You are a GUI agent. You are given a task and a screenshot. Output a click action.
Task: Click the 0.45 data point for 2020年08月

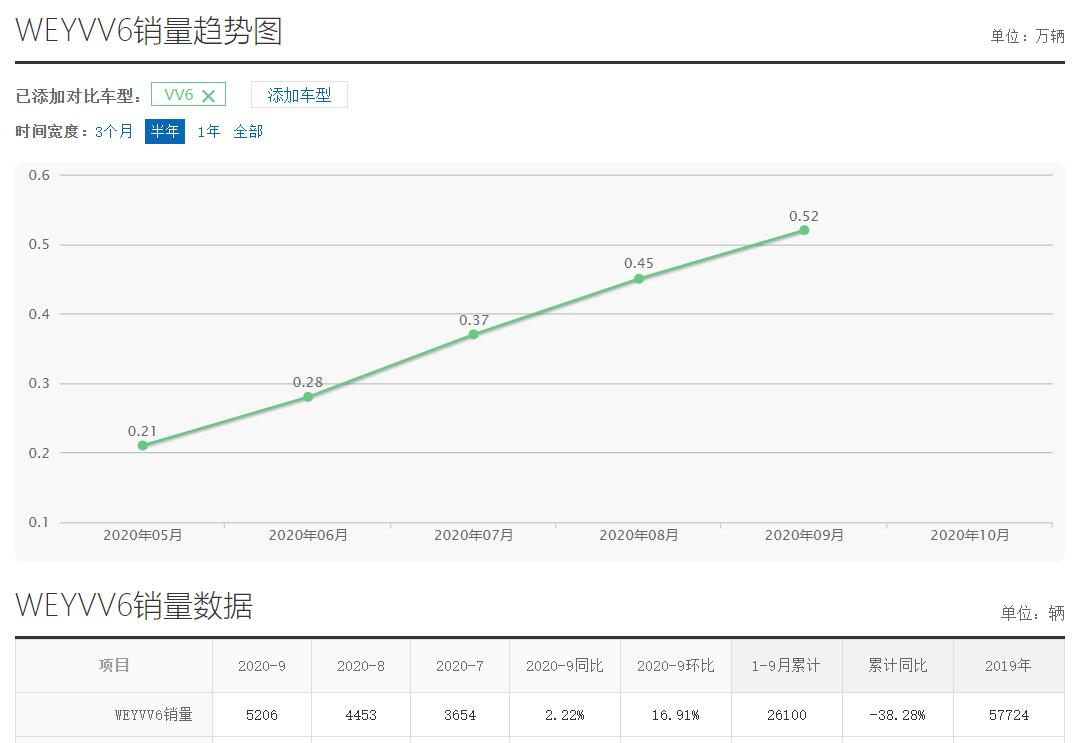tap(639, 279)
